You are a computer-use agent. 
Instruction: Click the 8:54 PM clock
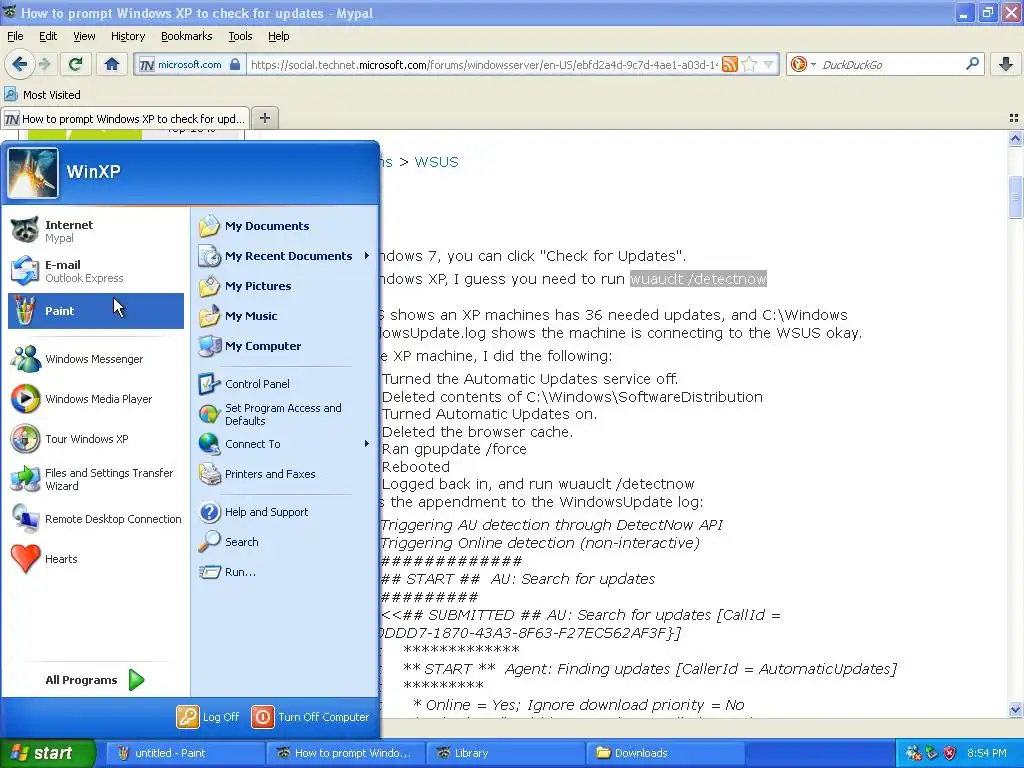click(987, 753)
